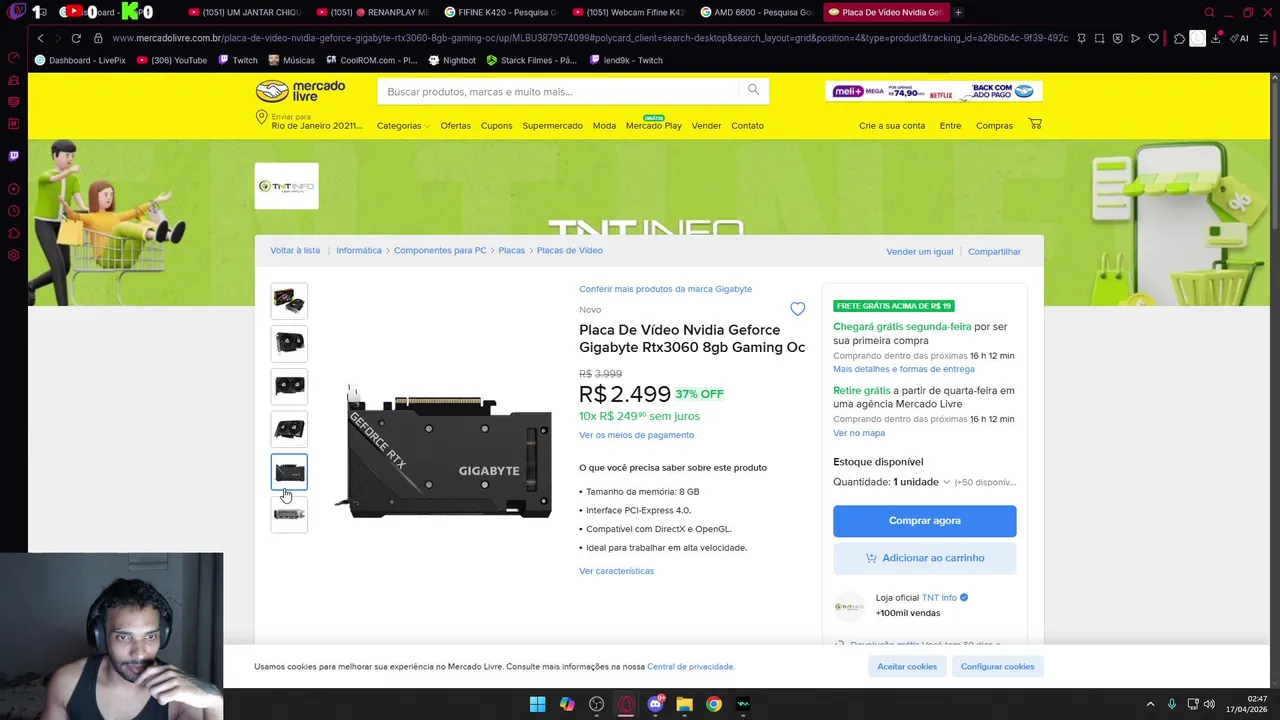Open File Explorer from the taskbar
This screenshot has height=720, width=1280.
coord(684,704)
